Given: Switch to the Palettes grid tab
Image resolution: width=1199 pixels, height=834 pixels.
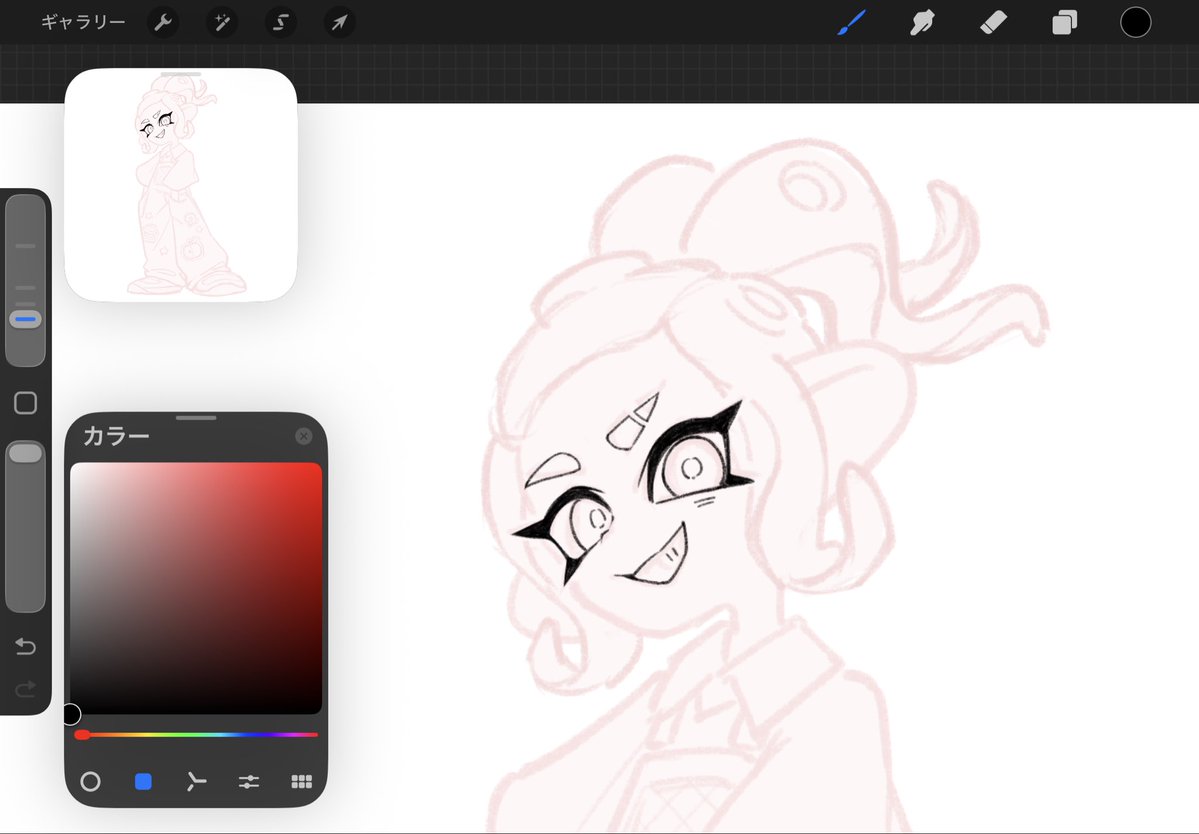Looking at the screenshot, I should 301,781.
